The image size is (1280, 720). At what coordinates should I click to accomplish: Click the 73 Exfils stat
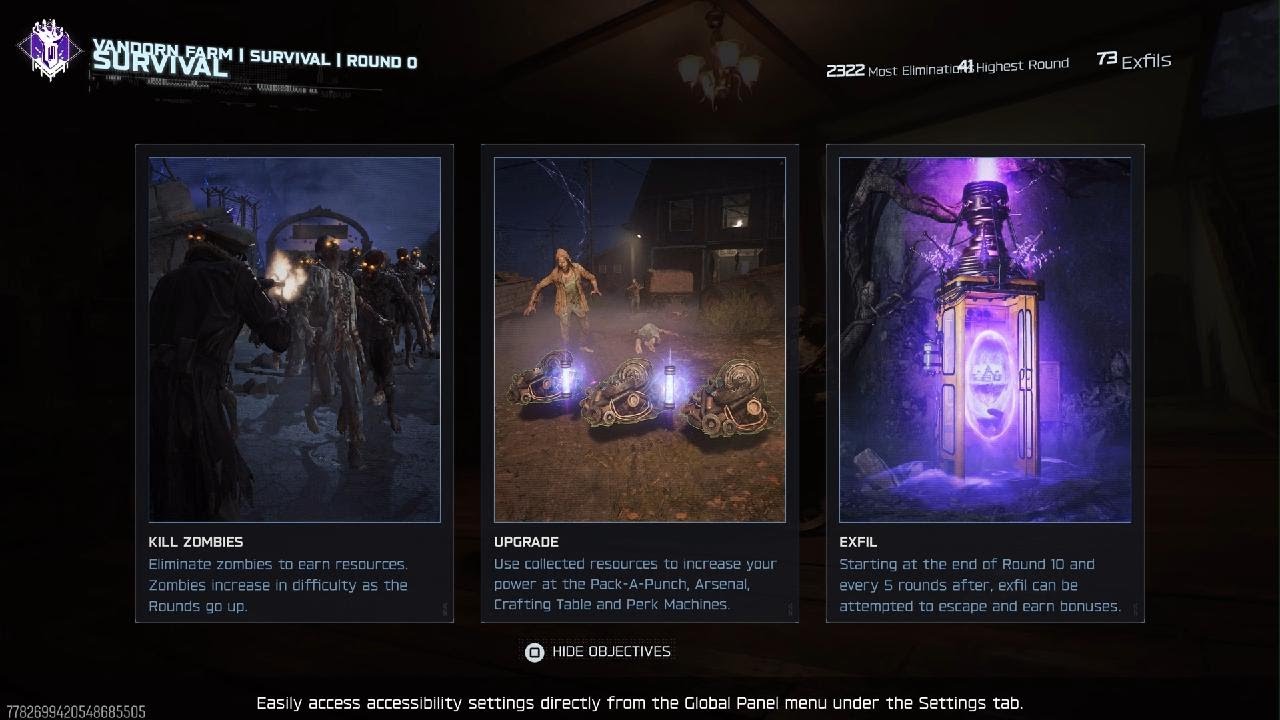[x=1133, y=60]
